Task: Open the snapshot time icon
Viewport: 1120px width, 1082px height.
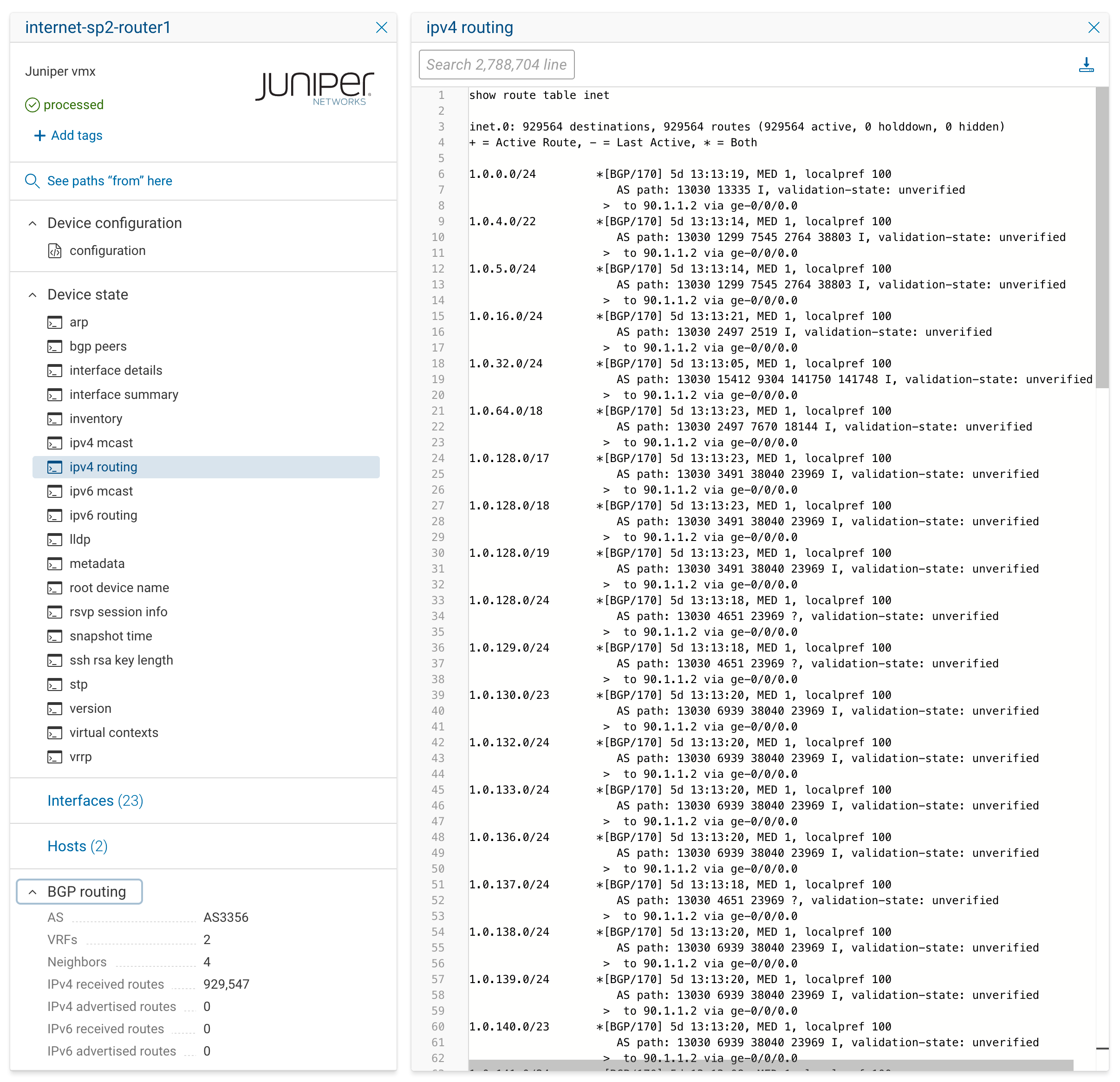Action: (x=55, y=636)
